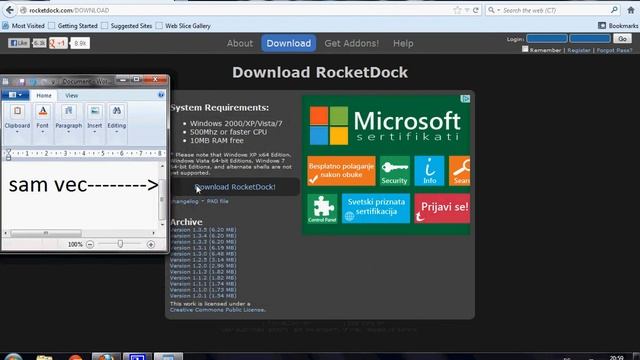Screen dimensions: 640x360
Task: Open the address bar history dropdown arrow
Action: point(467,10)
